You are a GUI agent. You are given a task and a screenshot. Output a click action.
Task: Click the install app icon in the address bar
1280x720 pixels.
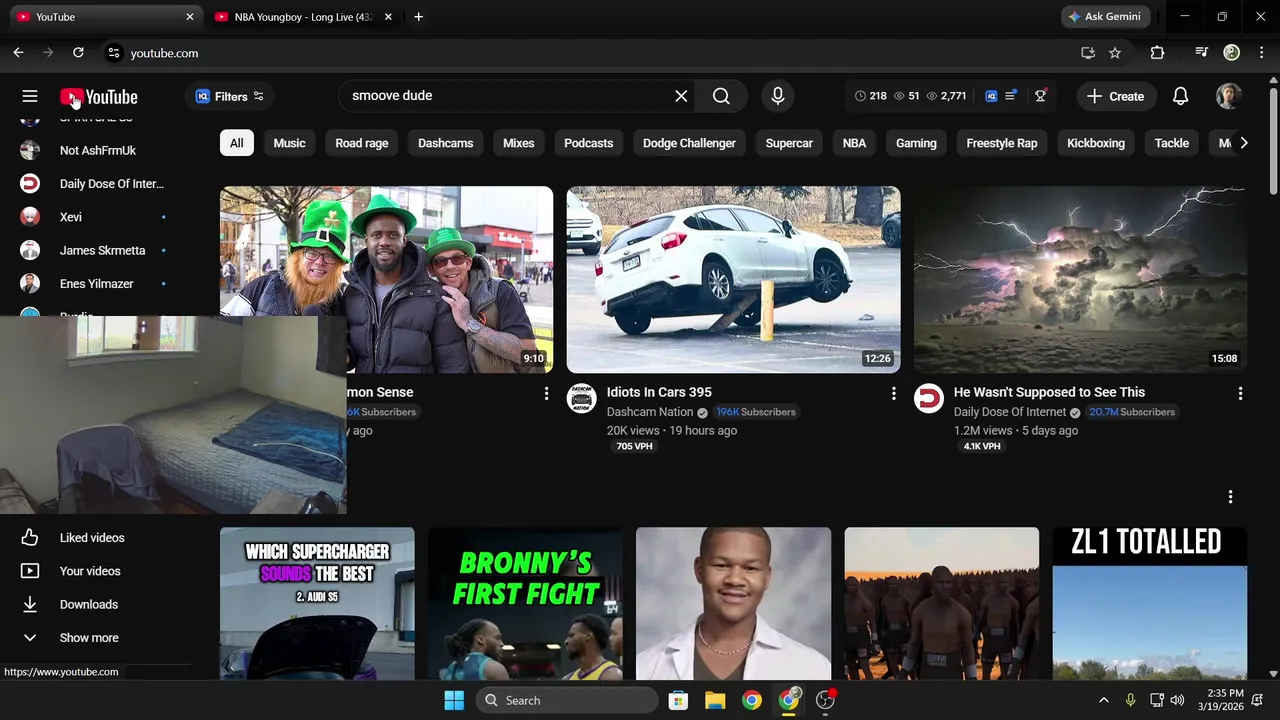point(1088,53)
